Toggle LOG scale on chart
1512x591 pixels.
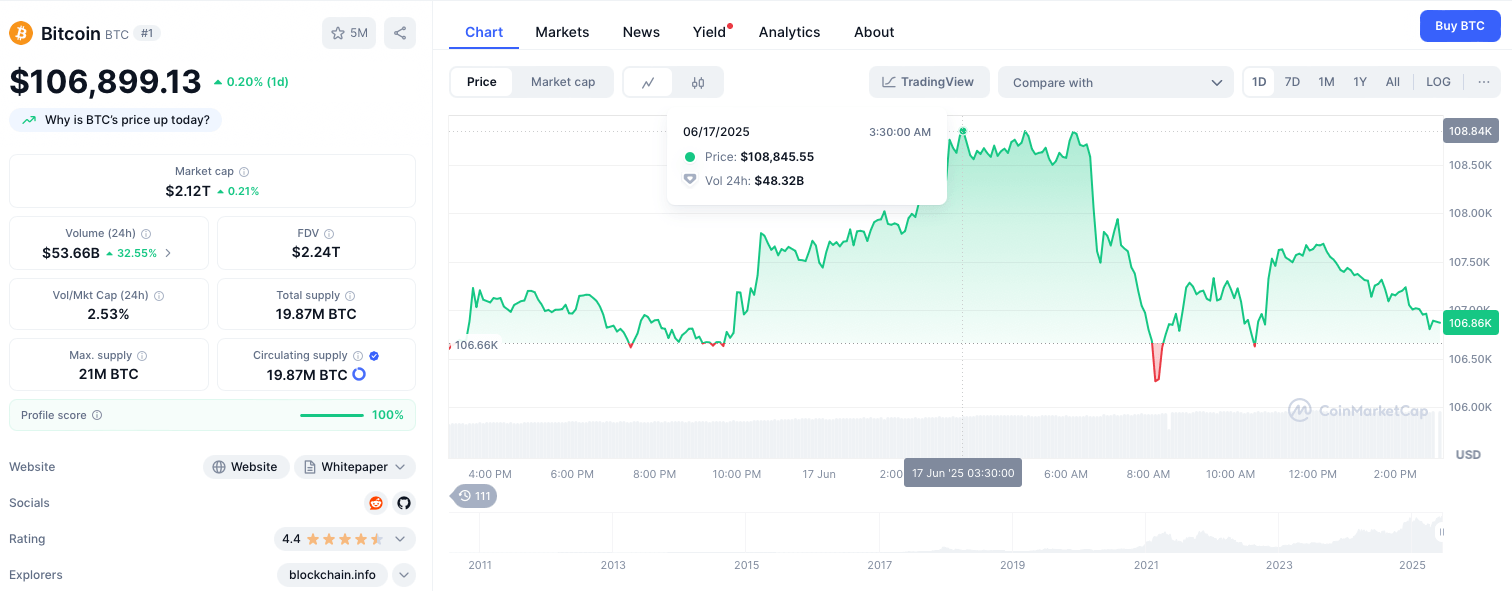click(x=1438, y=82)
